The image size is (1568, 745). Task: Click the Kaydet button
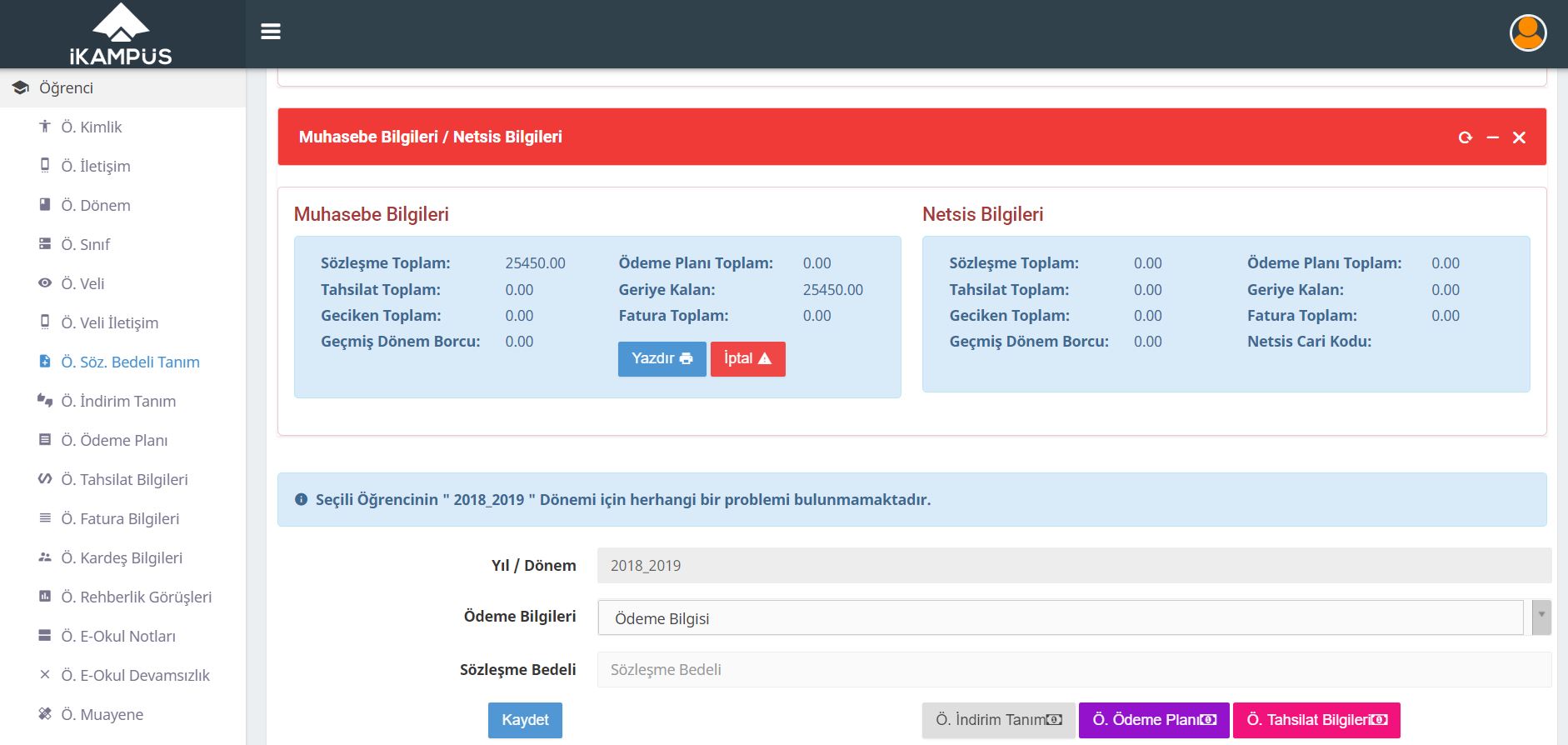point(525,720)
